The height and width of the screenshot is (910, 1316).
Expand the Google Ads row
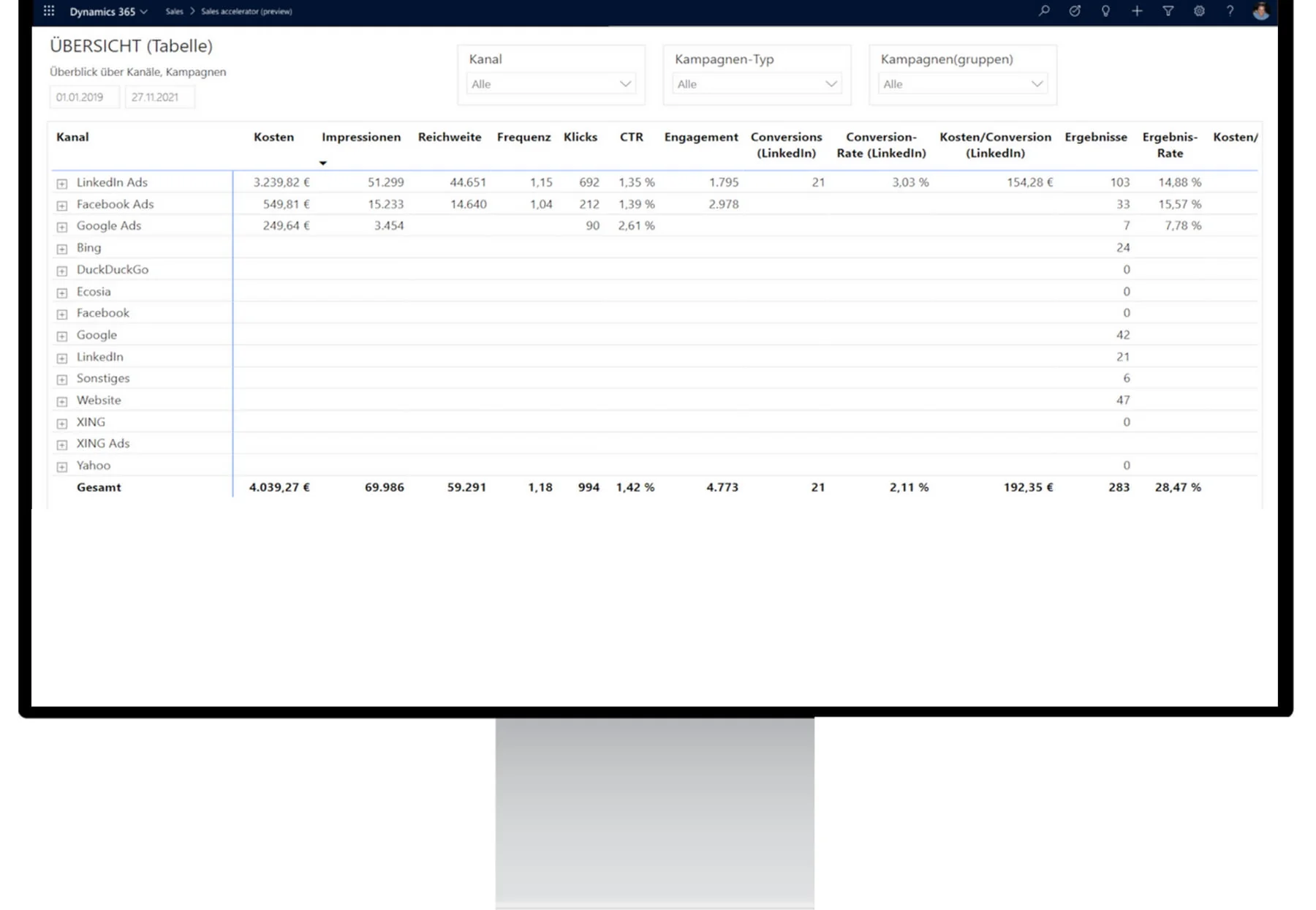[62, 227]
